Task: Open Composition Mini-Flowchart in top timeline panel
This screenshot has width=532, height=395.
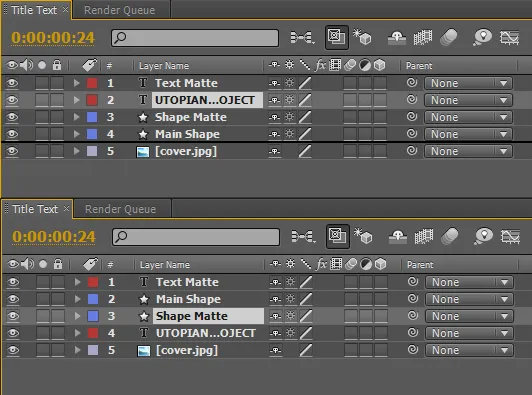Action: tap(303, 37)
